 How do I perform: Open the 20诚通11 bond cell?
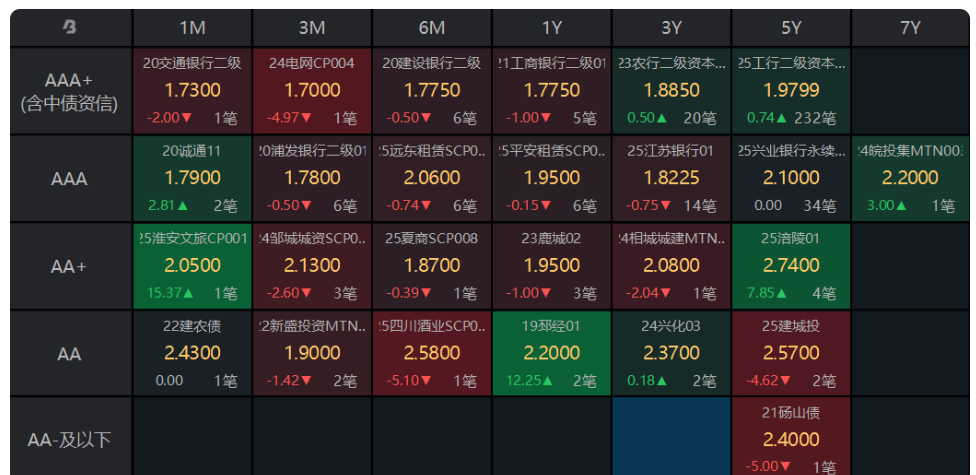[192, 179]
